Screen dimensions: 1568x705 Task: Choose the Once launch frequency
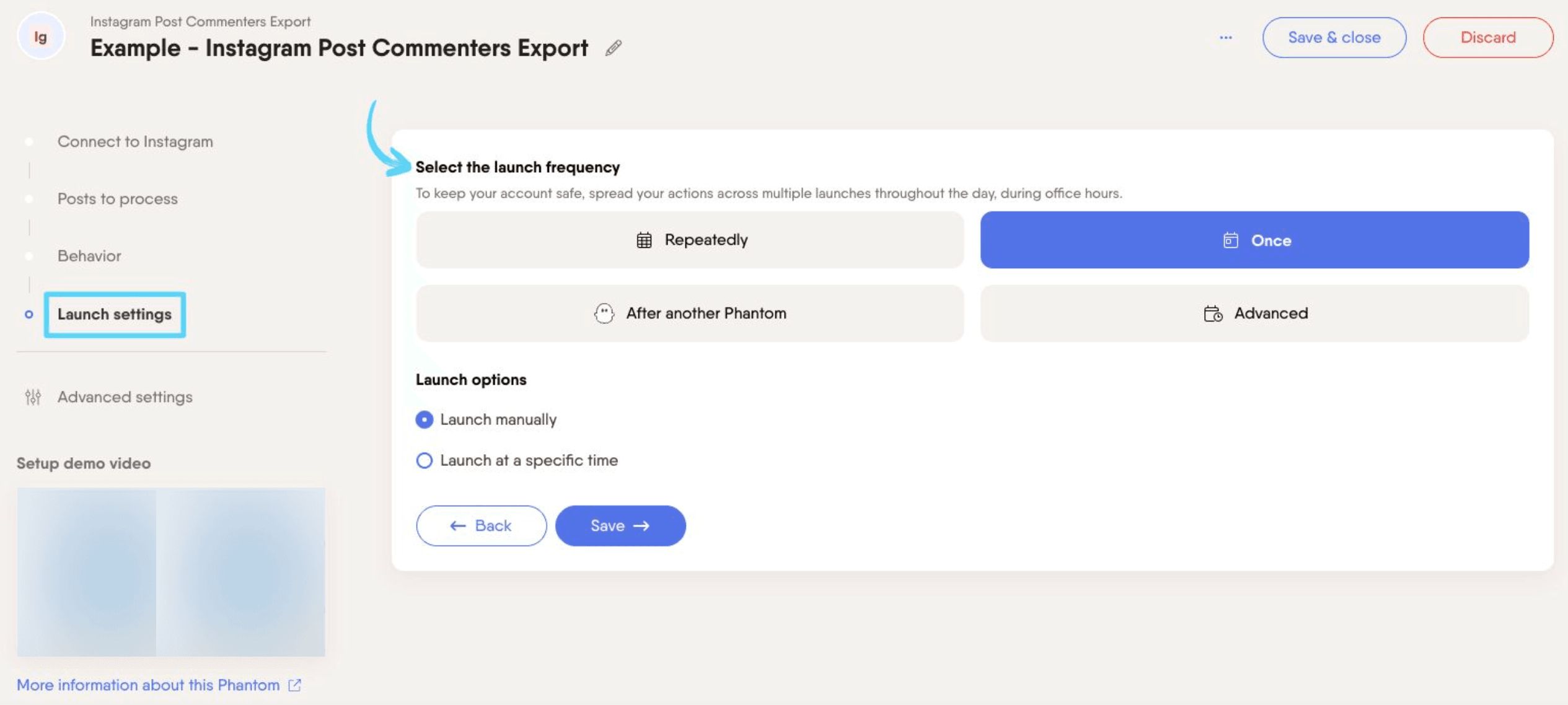1254,240
